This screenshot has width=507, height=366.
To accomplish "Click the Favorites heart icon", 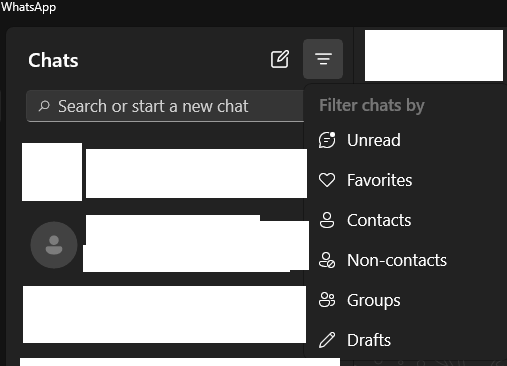I will [327, 180].
